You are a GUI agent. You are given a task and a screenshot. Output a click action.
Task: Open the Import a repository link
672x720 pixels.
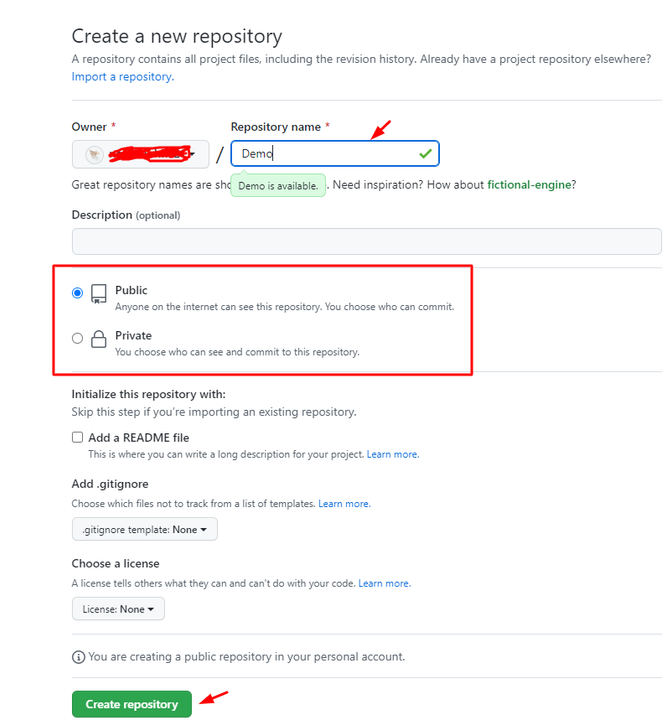click(123, 77)
